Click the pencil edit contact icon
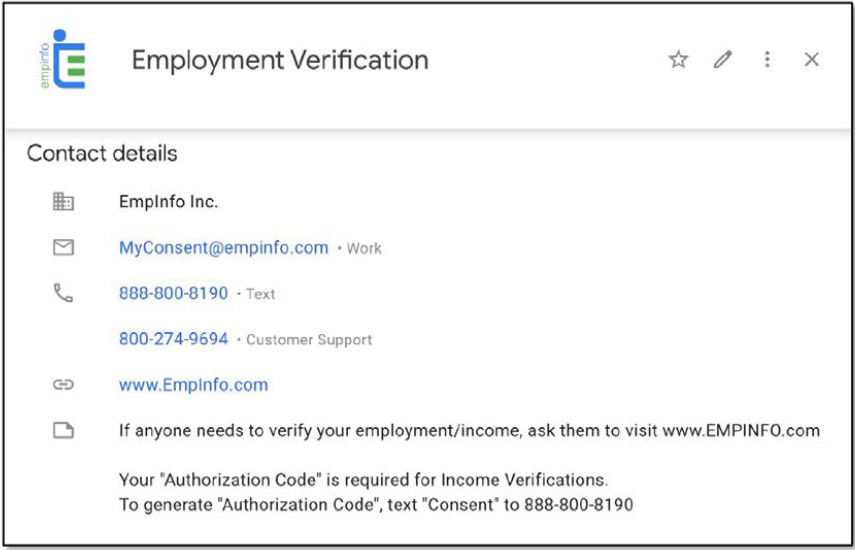 click(723, 60)
